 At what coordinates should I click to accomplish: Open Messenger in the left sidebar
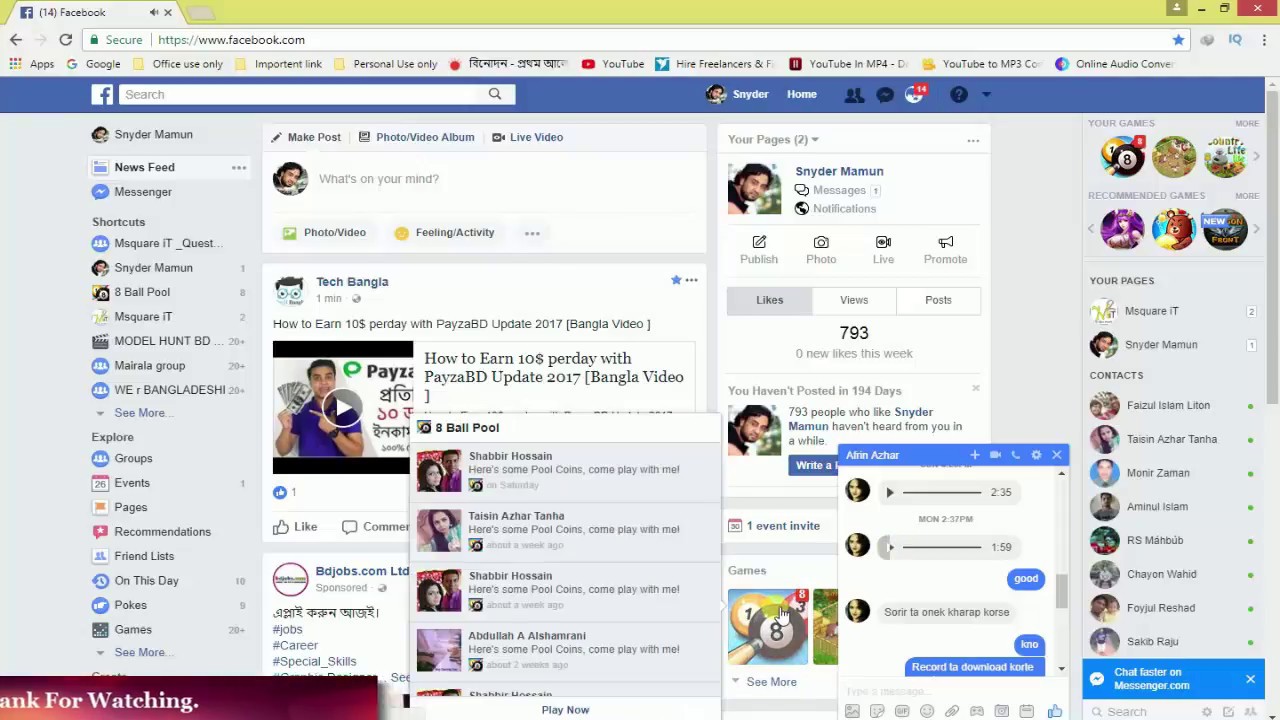click(143, 192)
